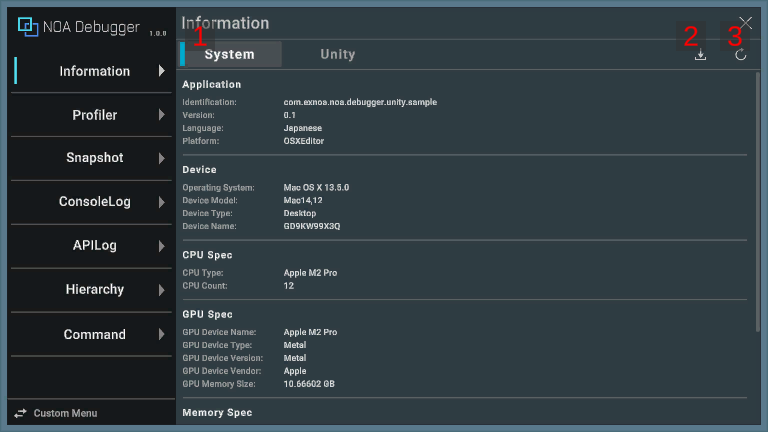Viewport: 768px width, 432px height.
Task: Click the Language value Japanese
Action: [303, 128]
